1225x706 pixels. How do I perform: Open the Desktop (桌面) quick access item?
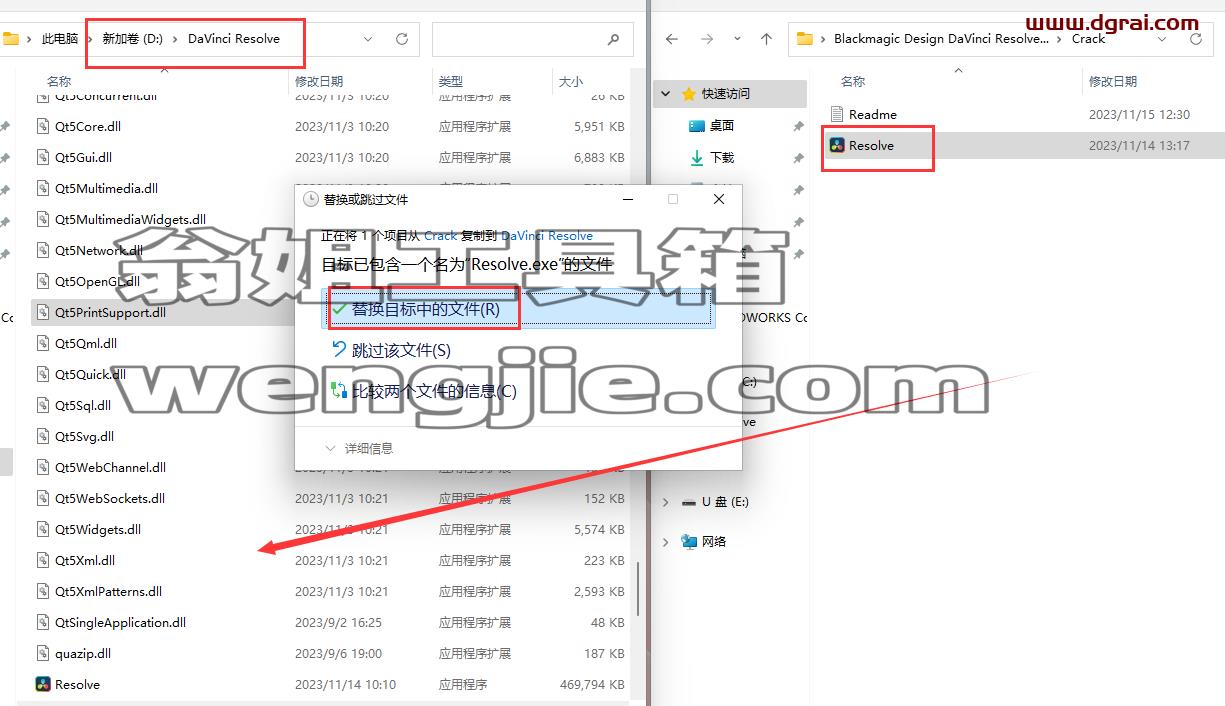712,126
